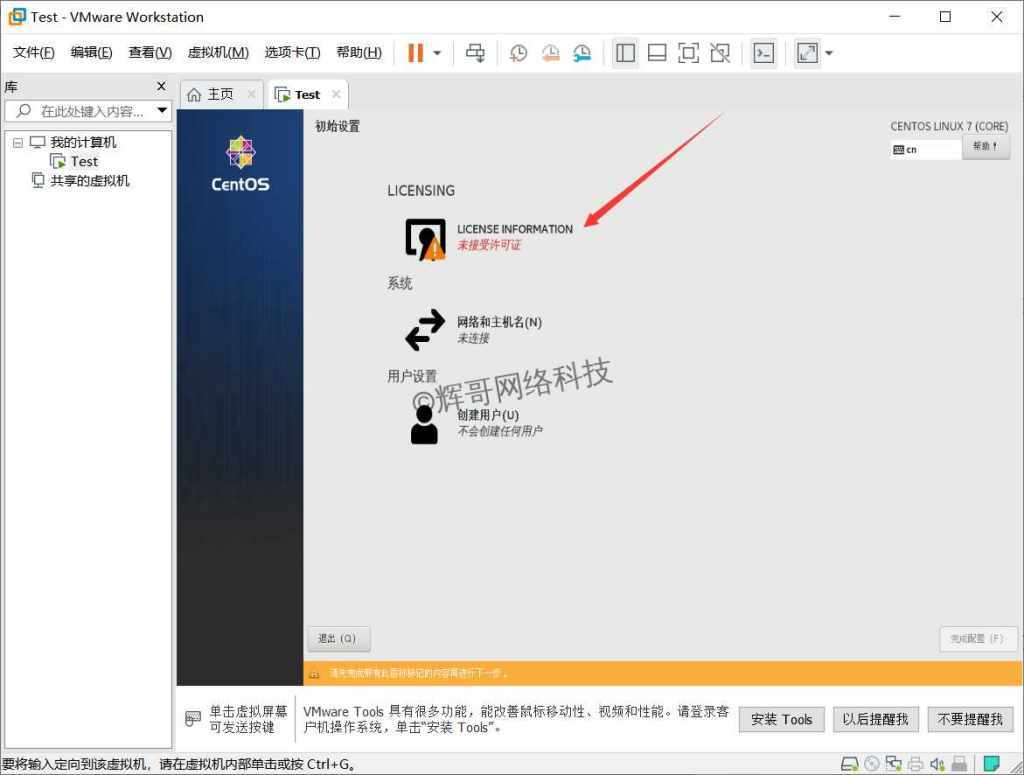
Task: Open 网络和主机名(N) settings
Action: 473,330
